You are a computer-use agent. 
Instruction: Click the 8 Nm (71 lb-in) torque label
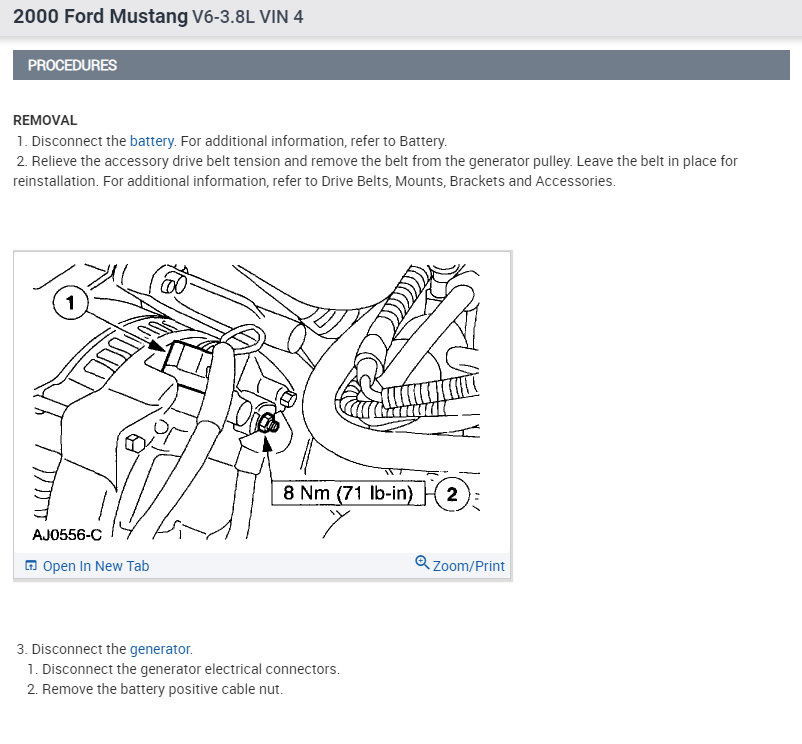[x=348, y=494]
